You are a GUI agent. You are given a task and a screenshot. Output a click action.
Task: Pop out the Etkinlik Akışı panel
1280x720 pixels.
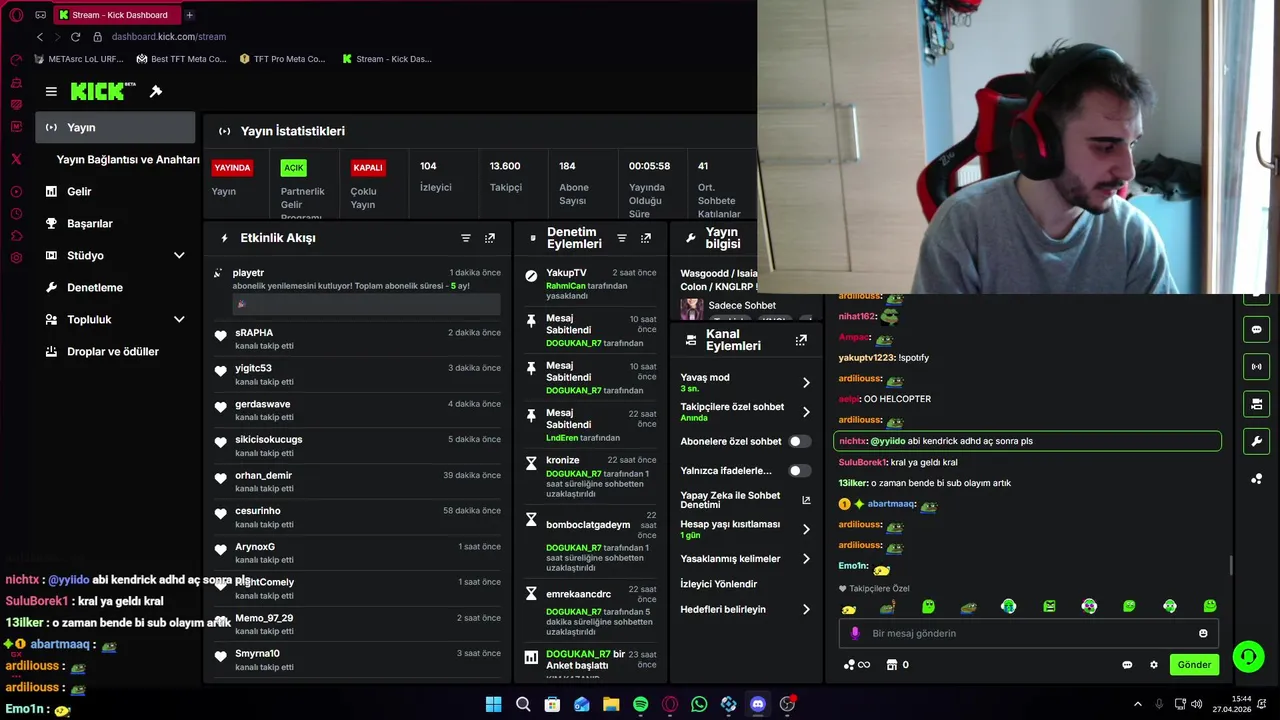[490, 238]
